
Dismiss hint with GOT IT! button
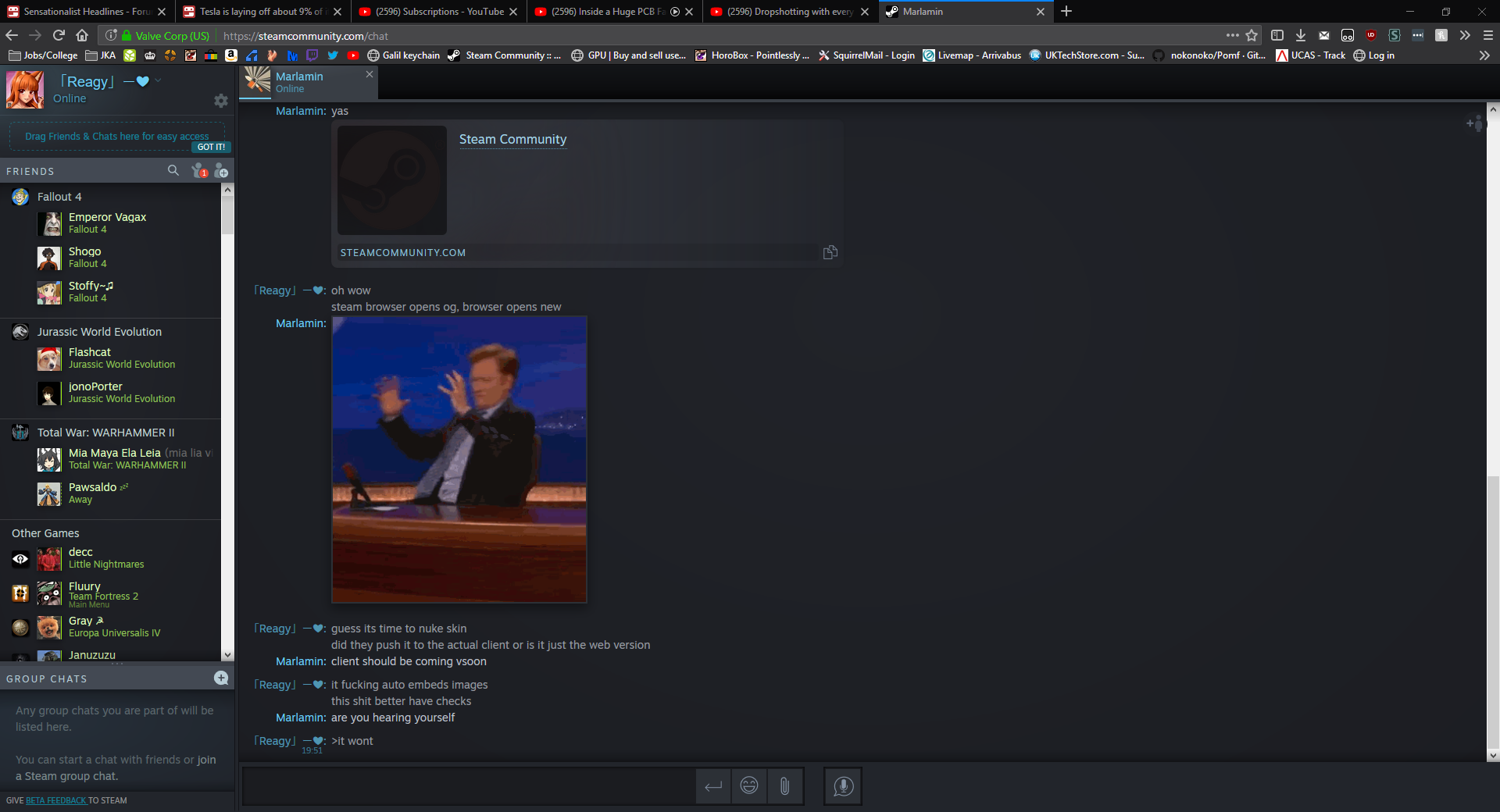click(211, 147)
